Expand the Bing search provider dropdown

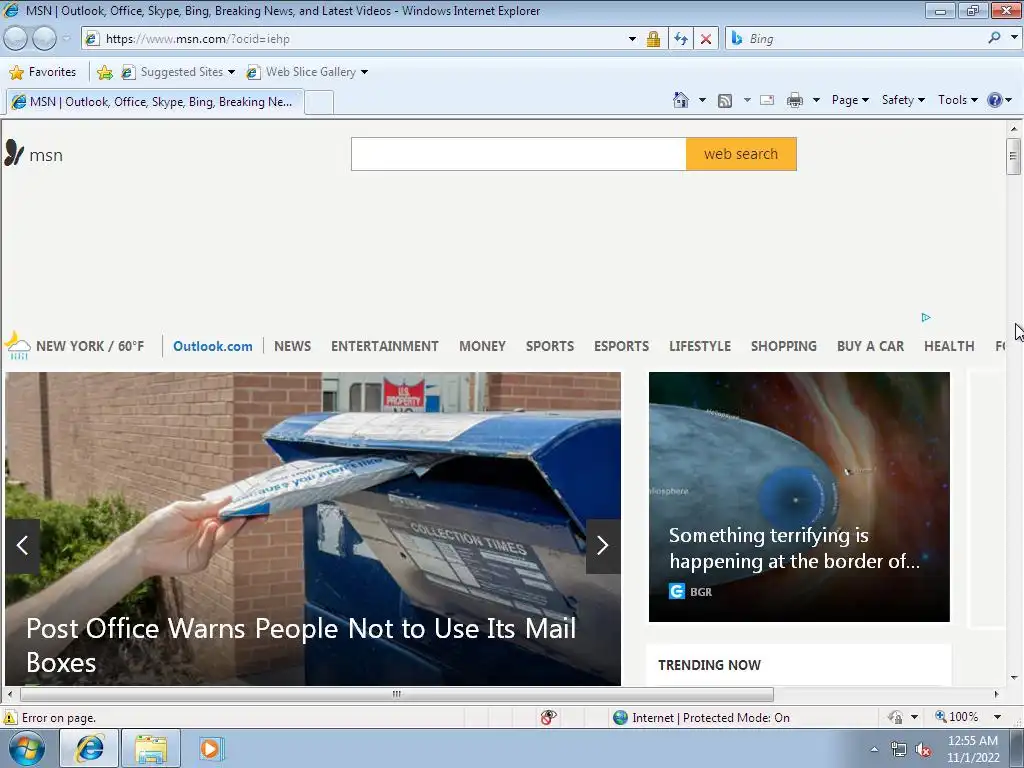1014,38
